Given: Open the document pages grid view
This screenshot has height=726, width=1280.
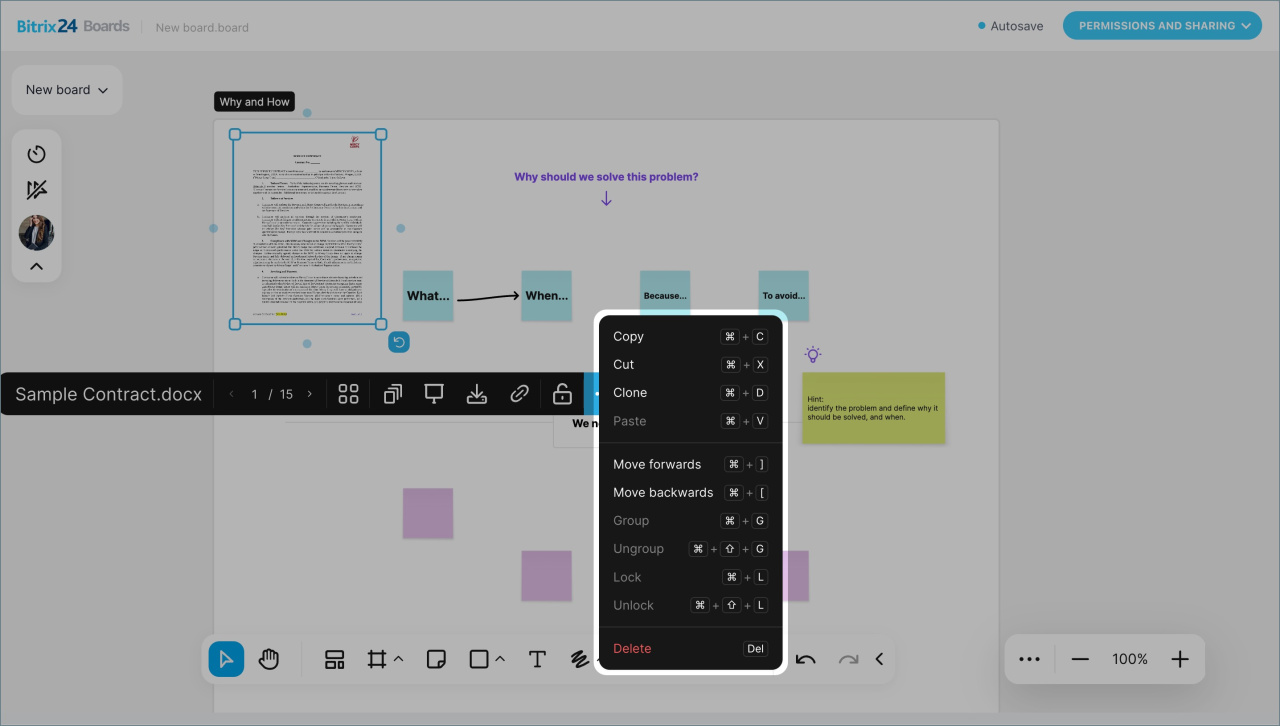Looking at the screenshot, I should (348, 394).
